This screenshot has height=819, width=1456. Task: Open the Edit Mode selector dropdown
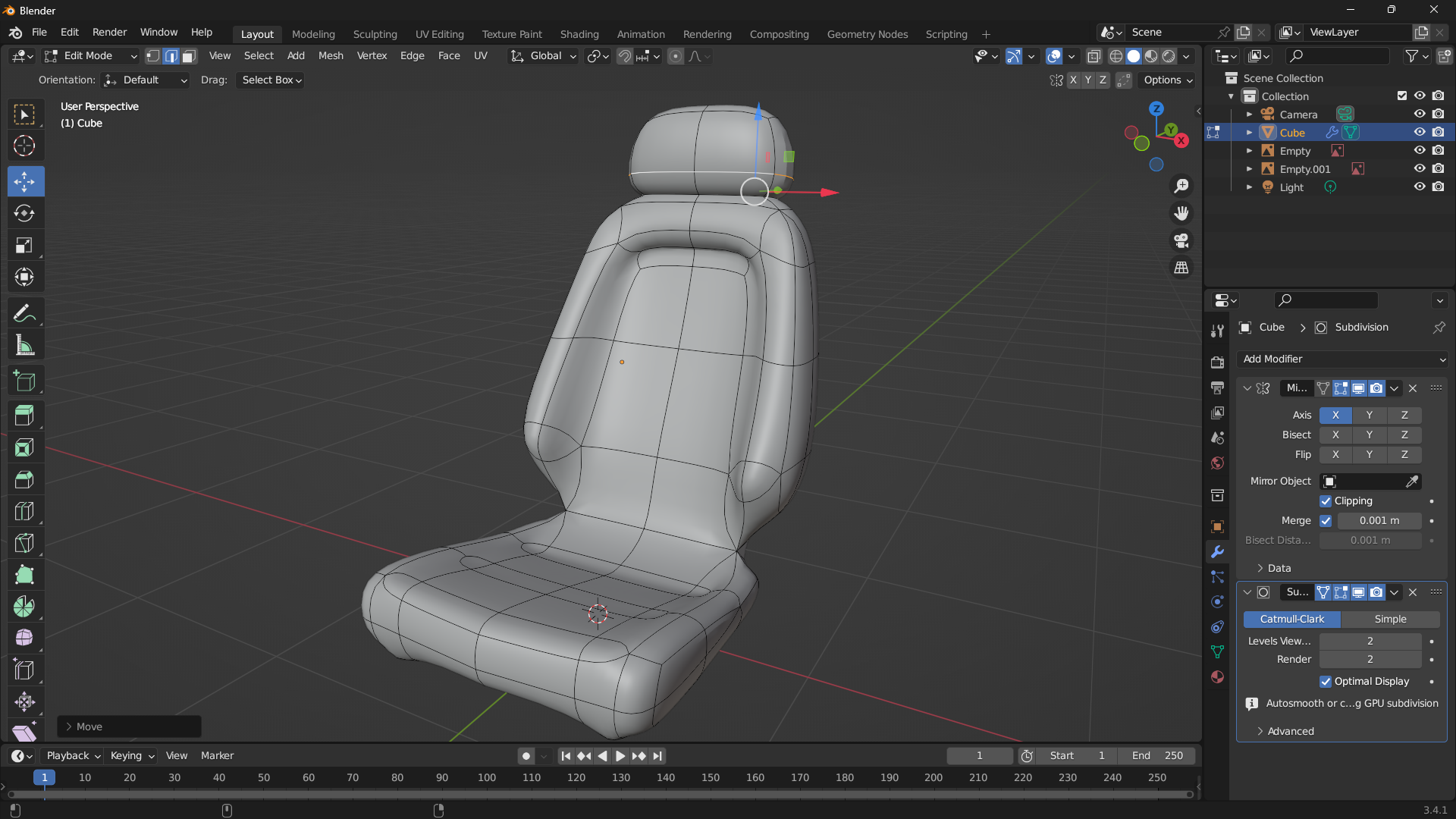[89, 56]
